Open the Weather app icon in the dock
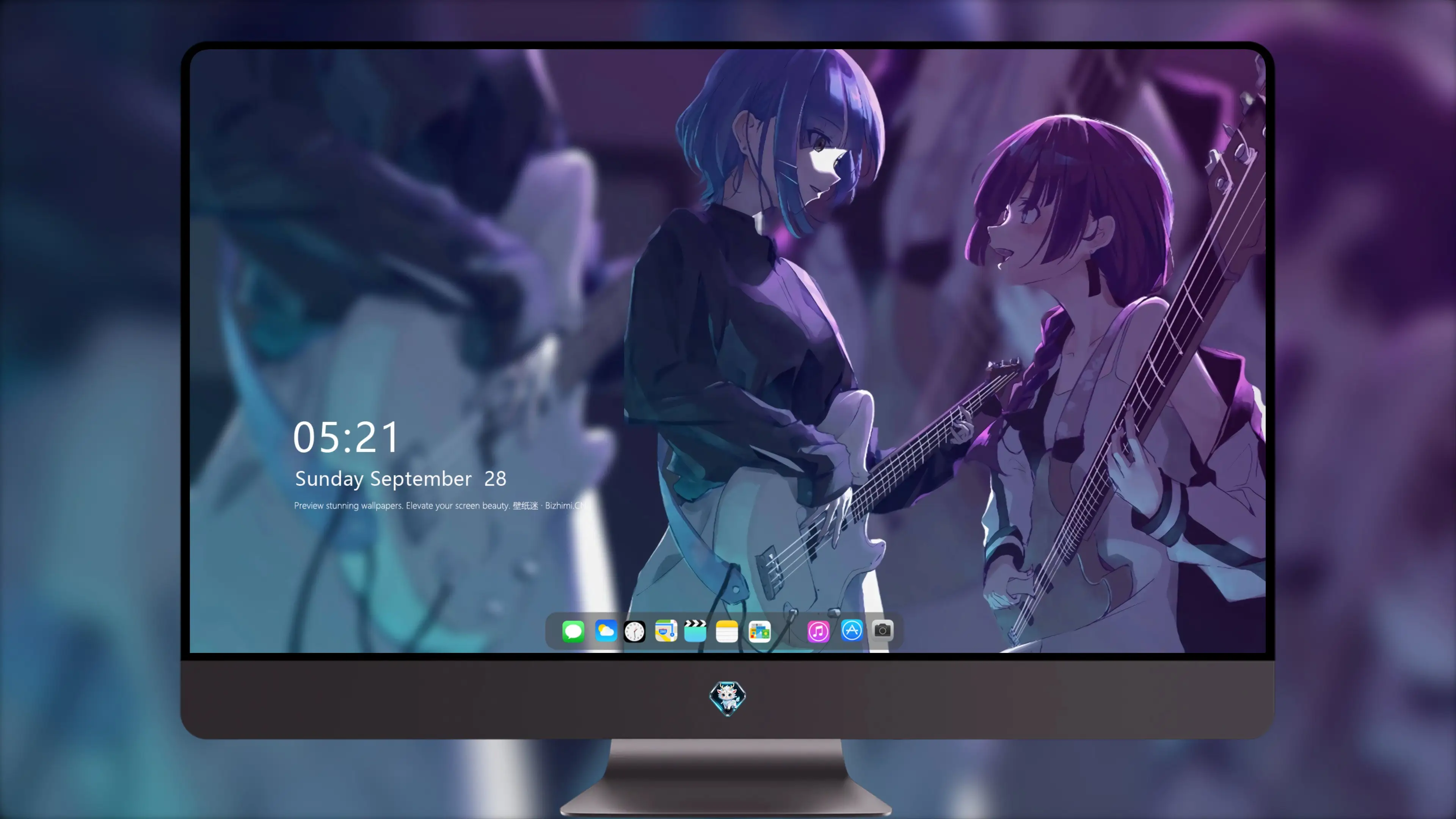The height and width of the screenshot is (819, 1456). [x=606, y=631]
